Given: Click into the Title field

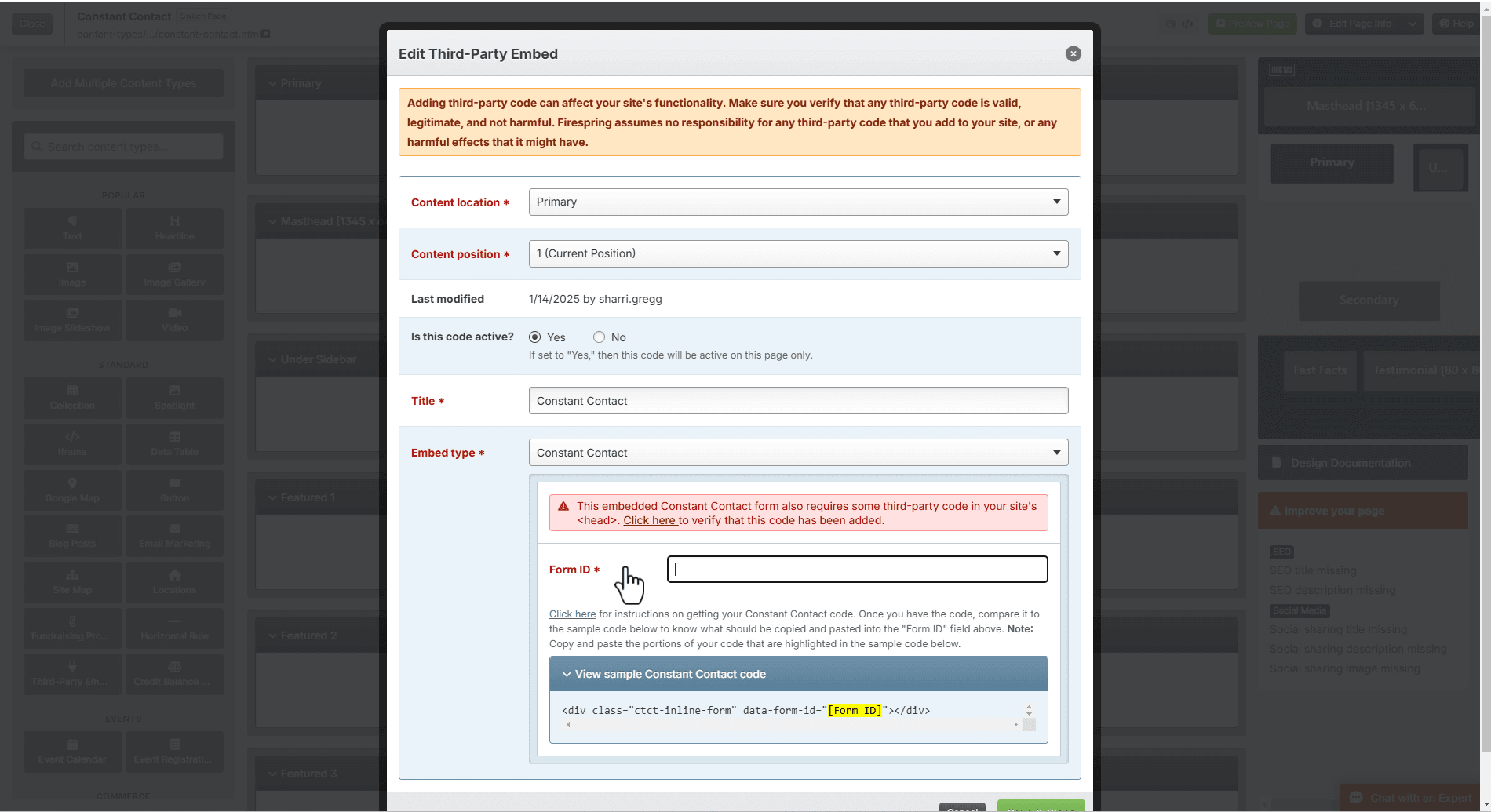Looking at the screenshot, I should (798, 401).
